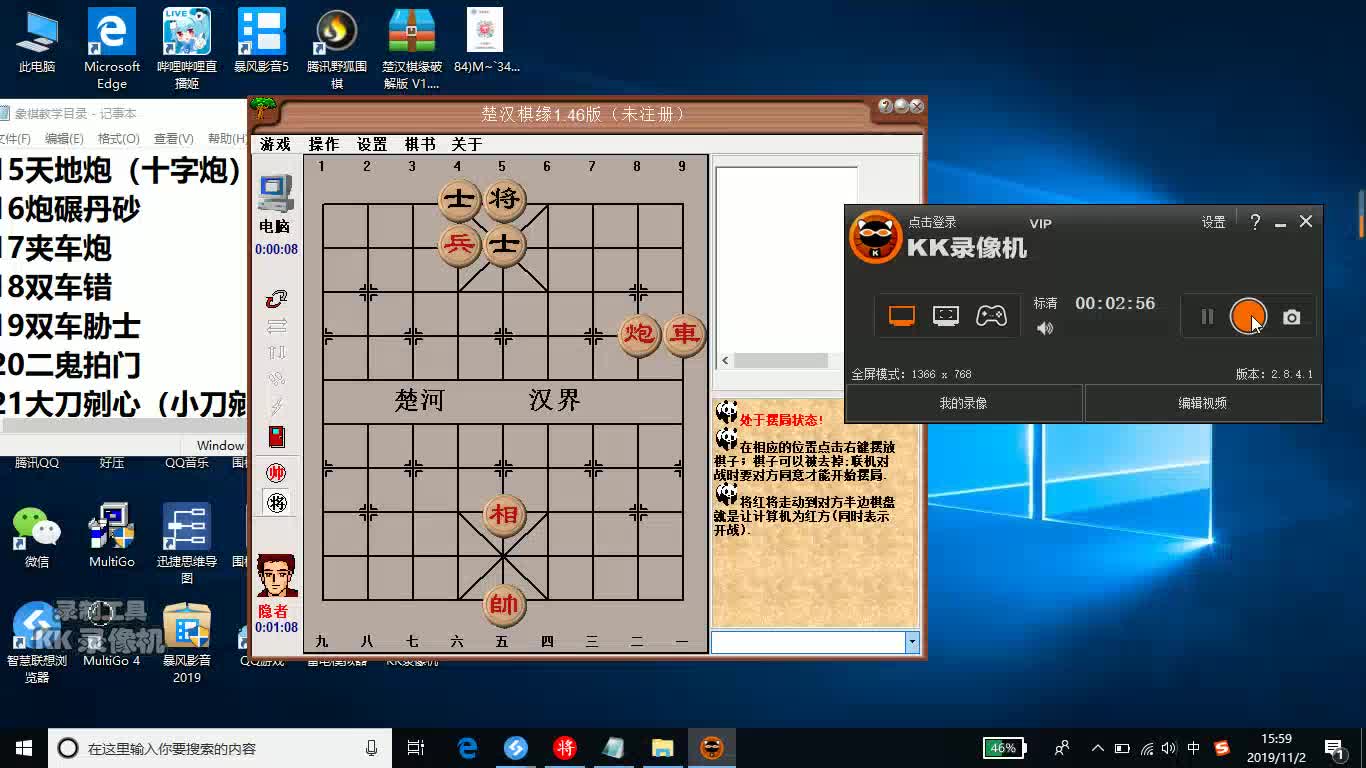Open the Start menu
The width and height of the screenshot is (1366, 768).
[24, 748]
